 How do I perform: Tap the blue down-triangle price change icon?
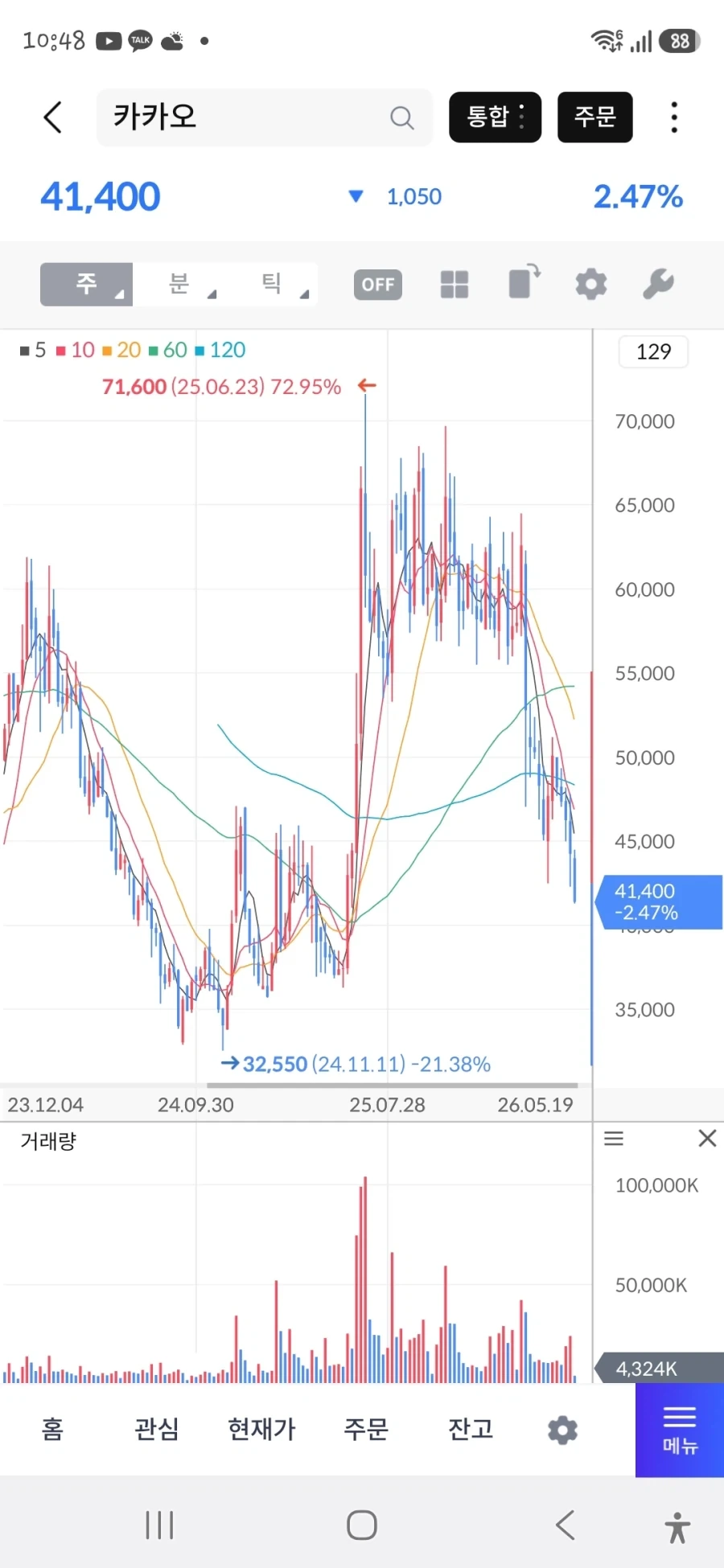[x=356, y=196]
